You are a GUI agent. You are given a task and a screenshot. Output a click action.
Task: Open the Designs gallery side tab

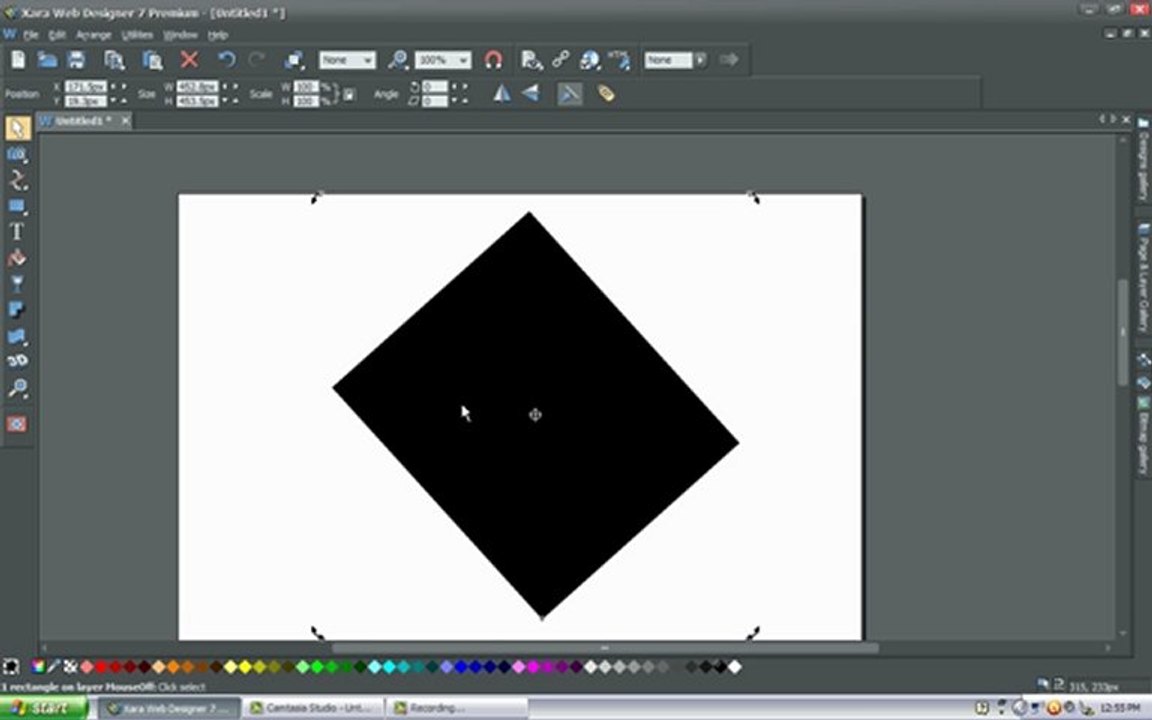tap(1142, 159)
